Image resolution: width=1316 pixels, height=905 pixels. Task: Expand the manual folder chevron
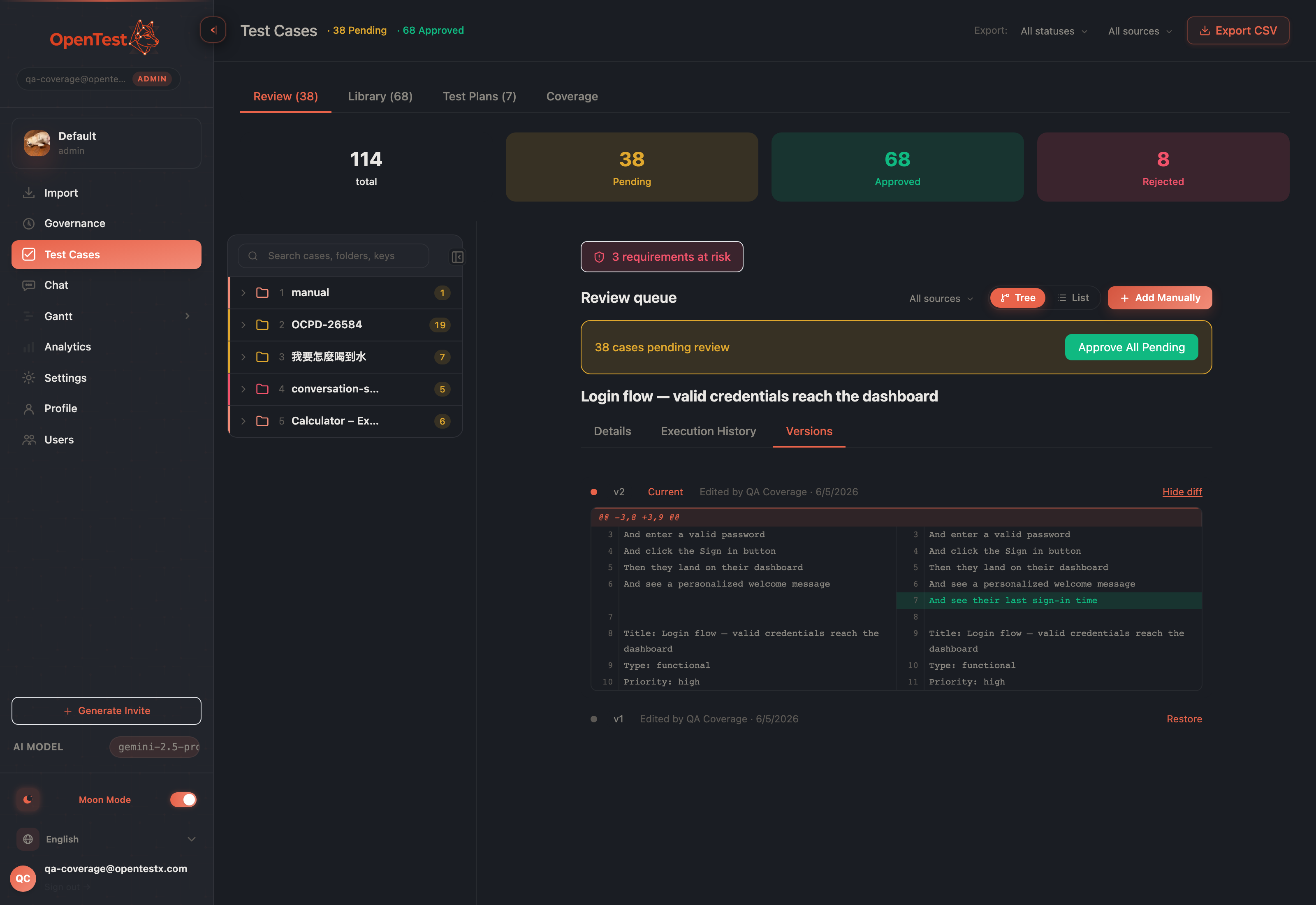[x=243, y=292]
